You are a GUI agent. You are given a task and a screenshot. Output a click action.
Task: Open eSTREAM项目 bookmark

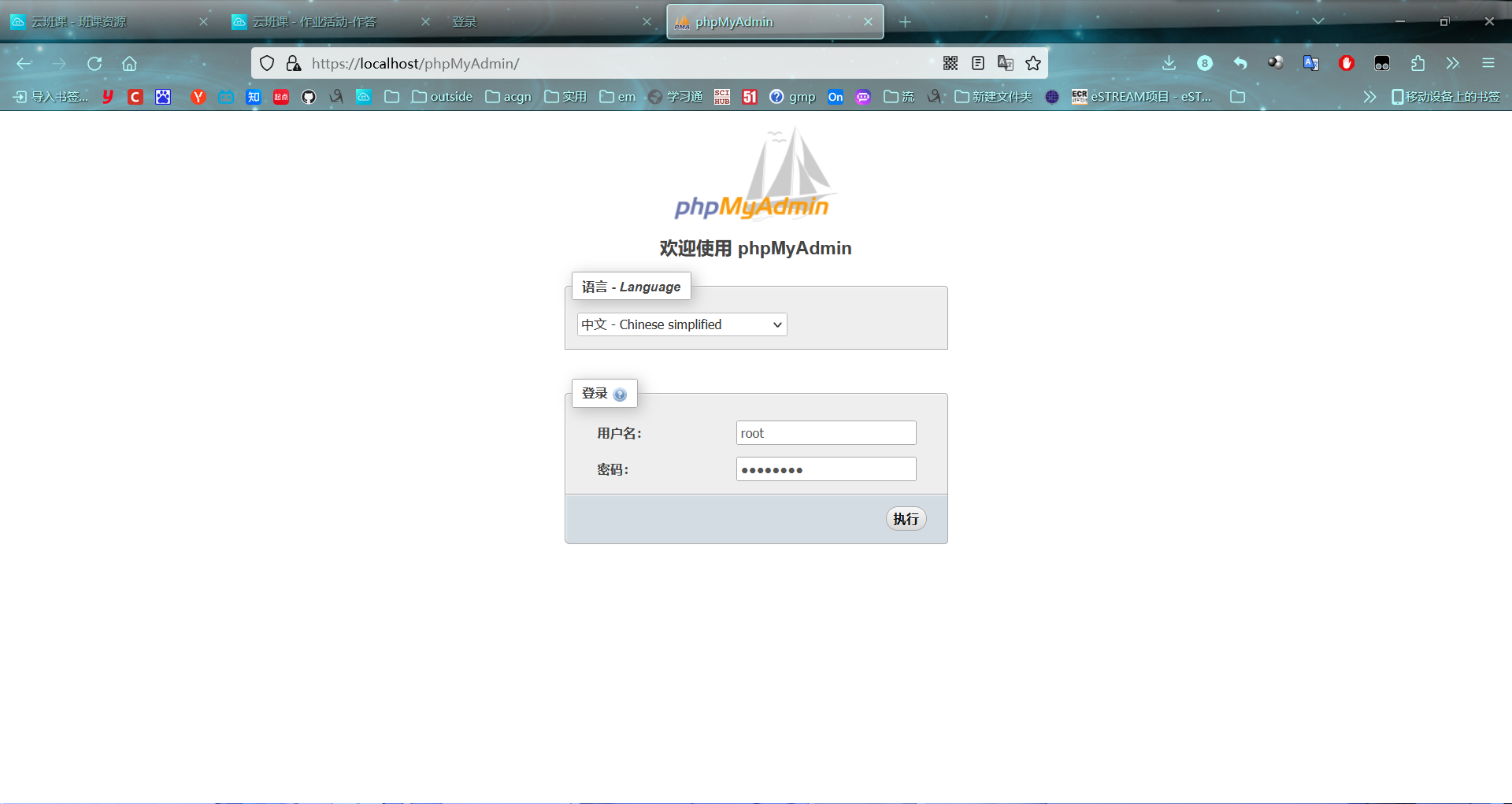pyautogui.click(x=1142, y=97)
